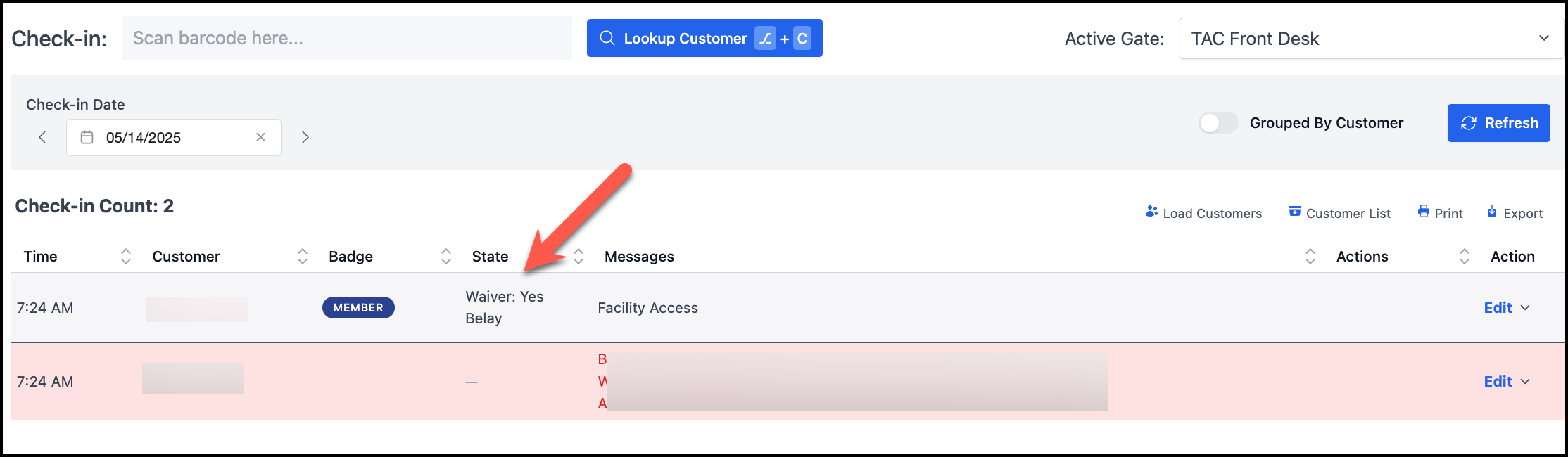Sort by Badge column arrows
1568x457 pixels.
[446, 256]
